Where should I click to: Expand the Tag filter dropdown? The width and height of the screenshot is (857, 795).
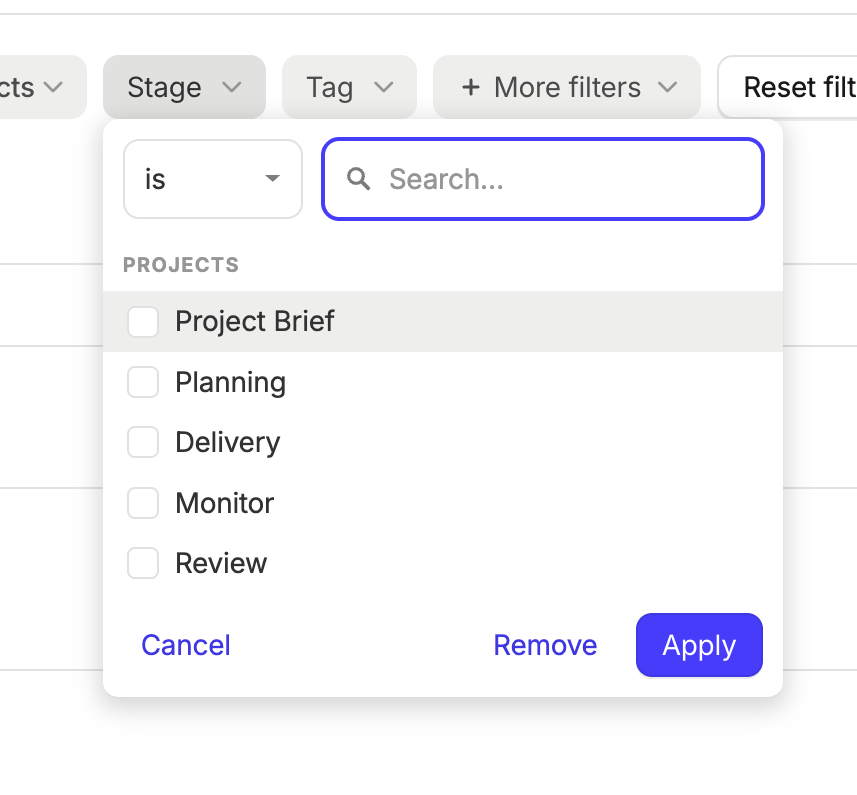(348, 87)
